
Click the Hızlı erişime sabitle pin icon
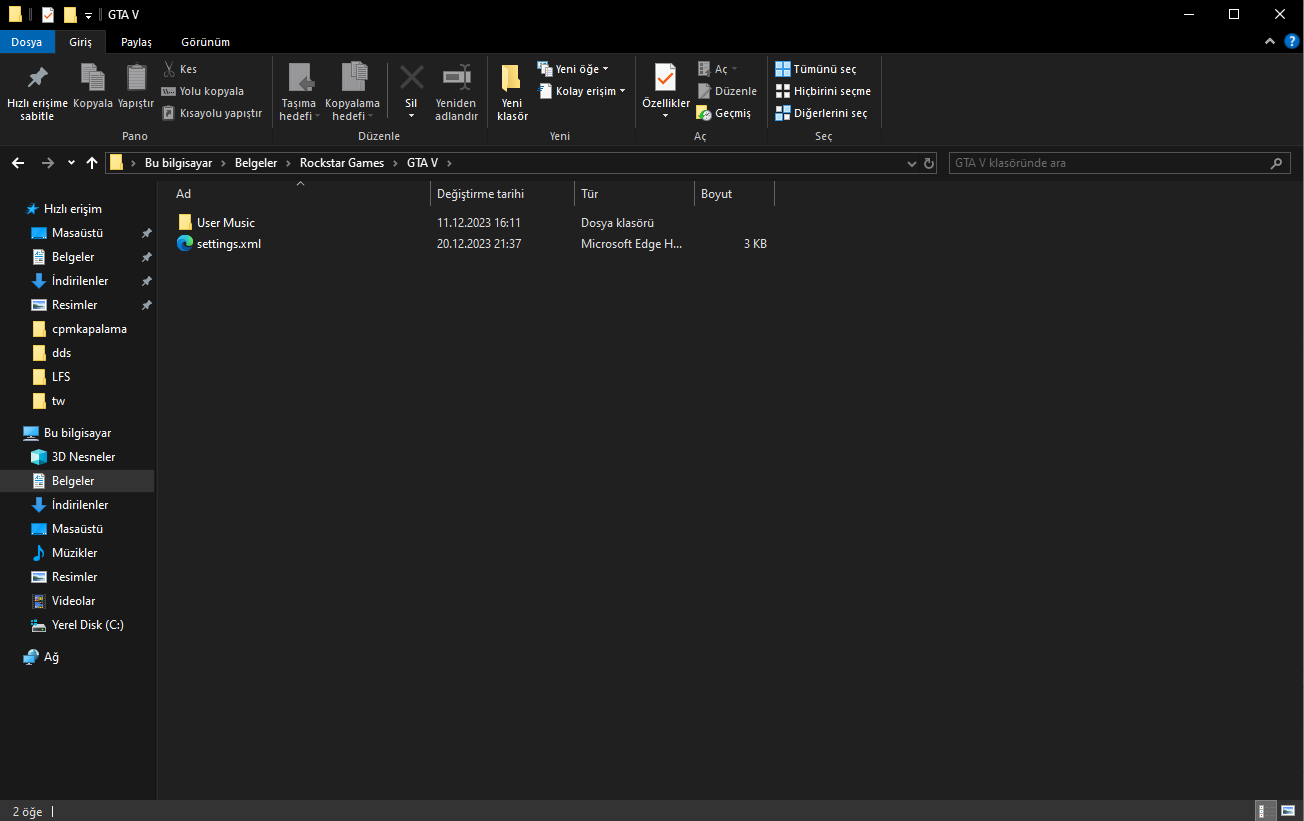pyautogui.click(x=37, y=78)
